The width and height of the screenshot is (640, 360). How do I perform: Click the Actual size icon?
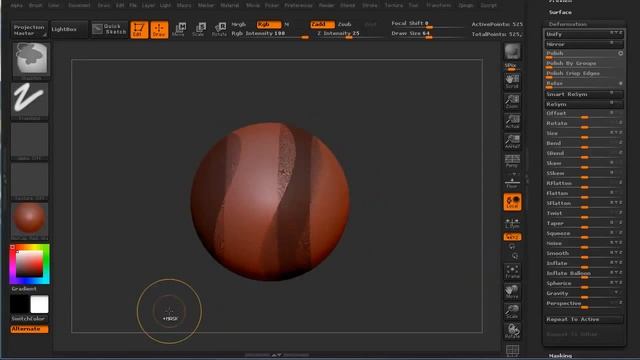(512, 121)
